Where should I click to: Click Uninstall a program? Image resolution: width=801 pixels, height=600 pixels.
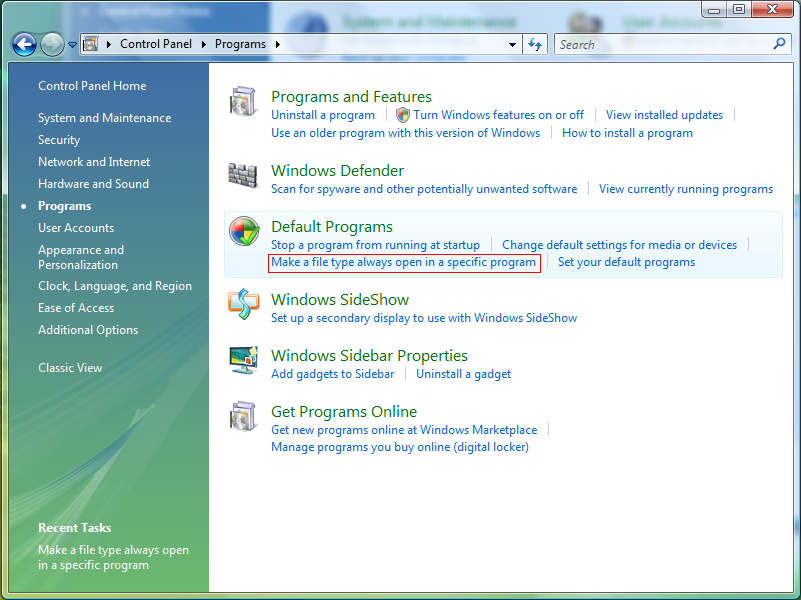click(x=323, y=115)
